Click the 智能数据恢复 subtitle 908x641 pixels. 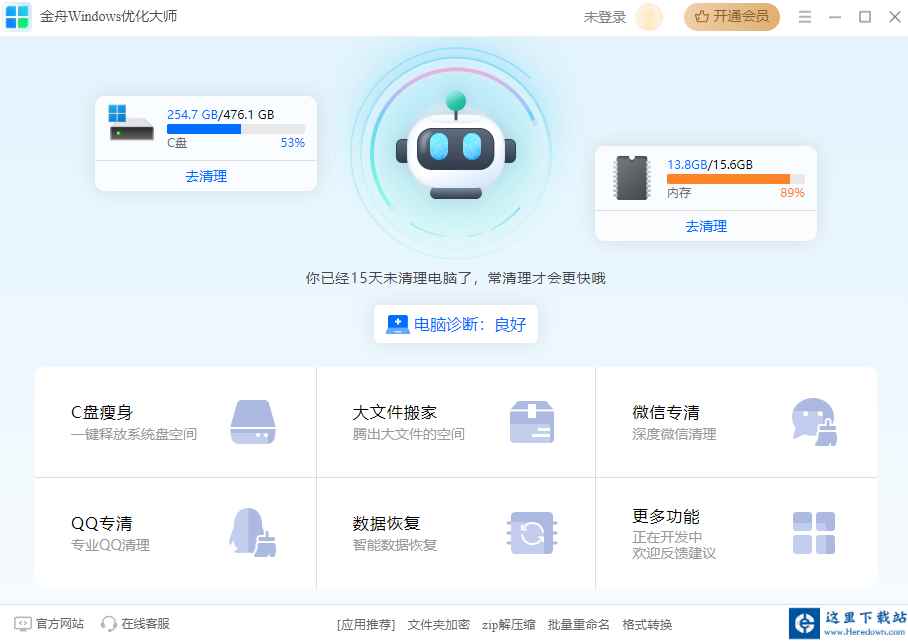(394, 545)
